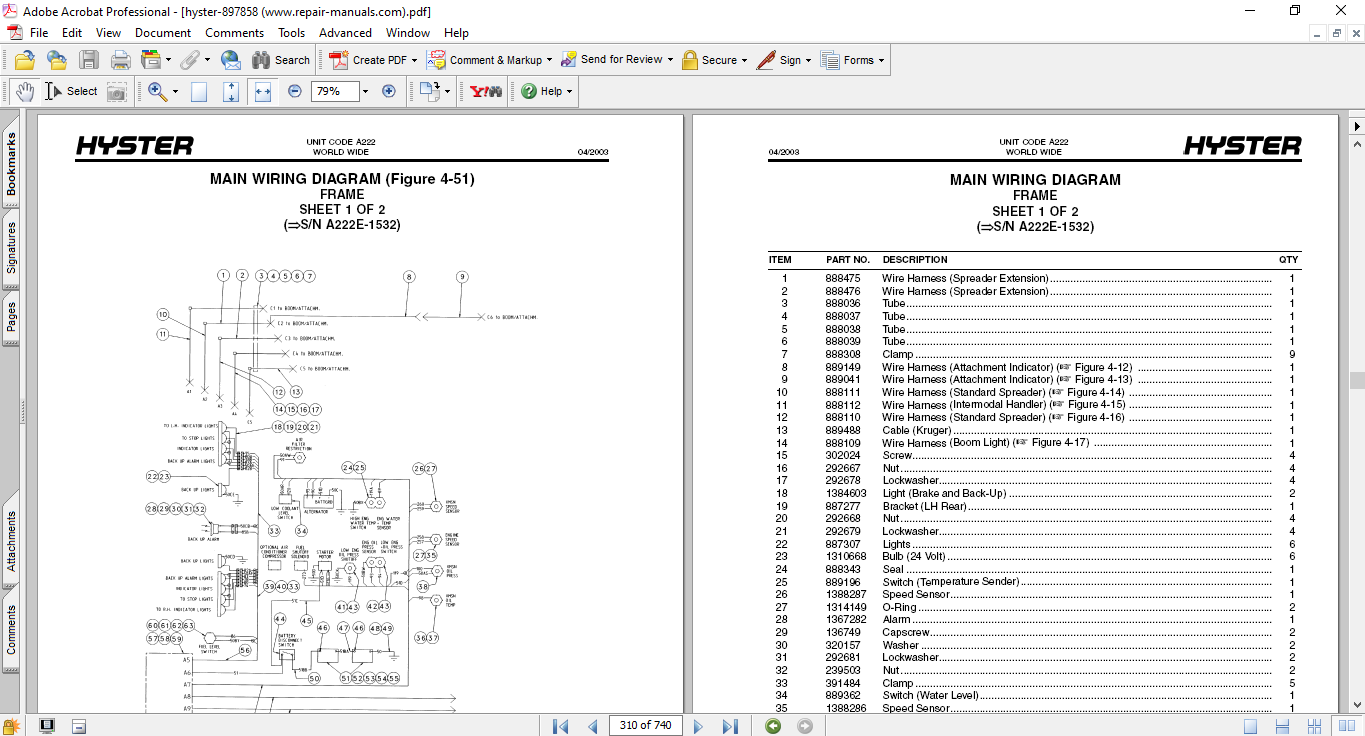Viewport: 1365px width, 736px height.
Task: Open the Signatures side tab
Action: pos(11,248)
